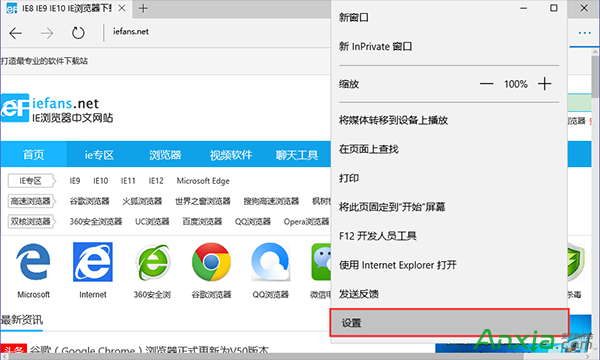
Task: Go back with the back arrow
Action: pyautogui.click(x=16, y=33)
